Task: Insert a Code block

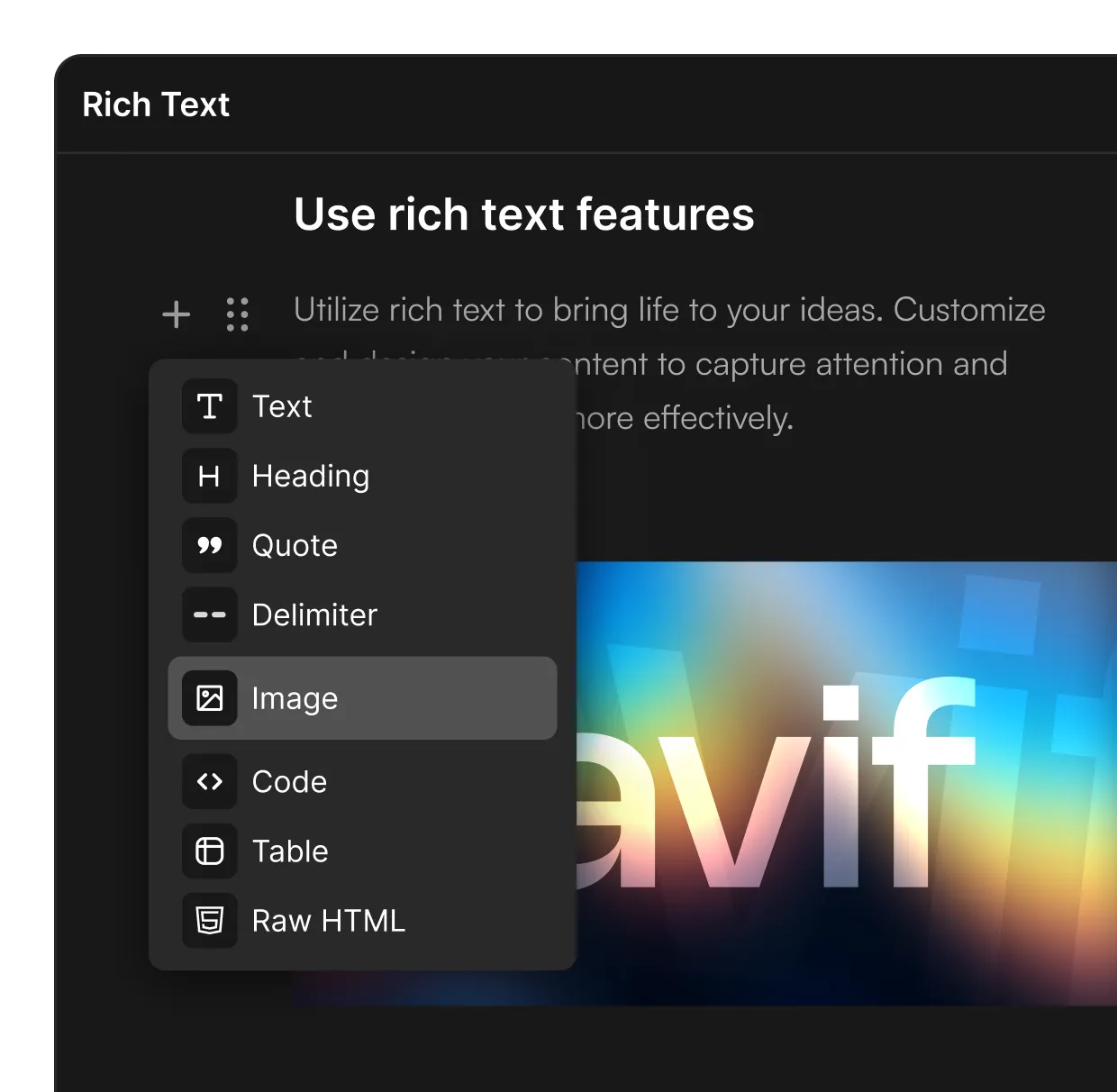Action: (x=362, y=781)
